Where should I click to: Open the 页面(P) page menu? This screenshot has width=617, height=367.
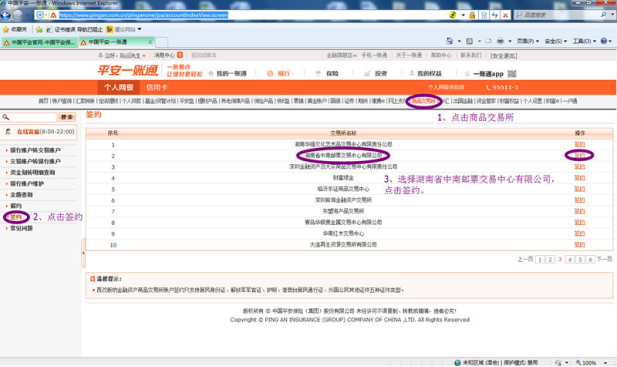[527, 41]
